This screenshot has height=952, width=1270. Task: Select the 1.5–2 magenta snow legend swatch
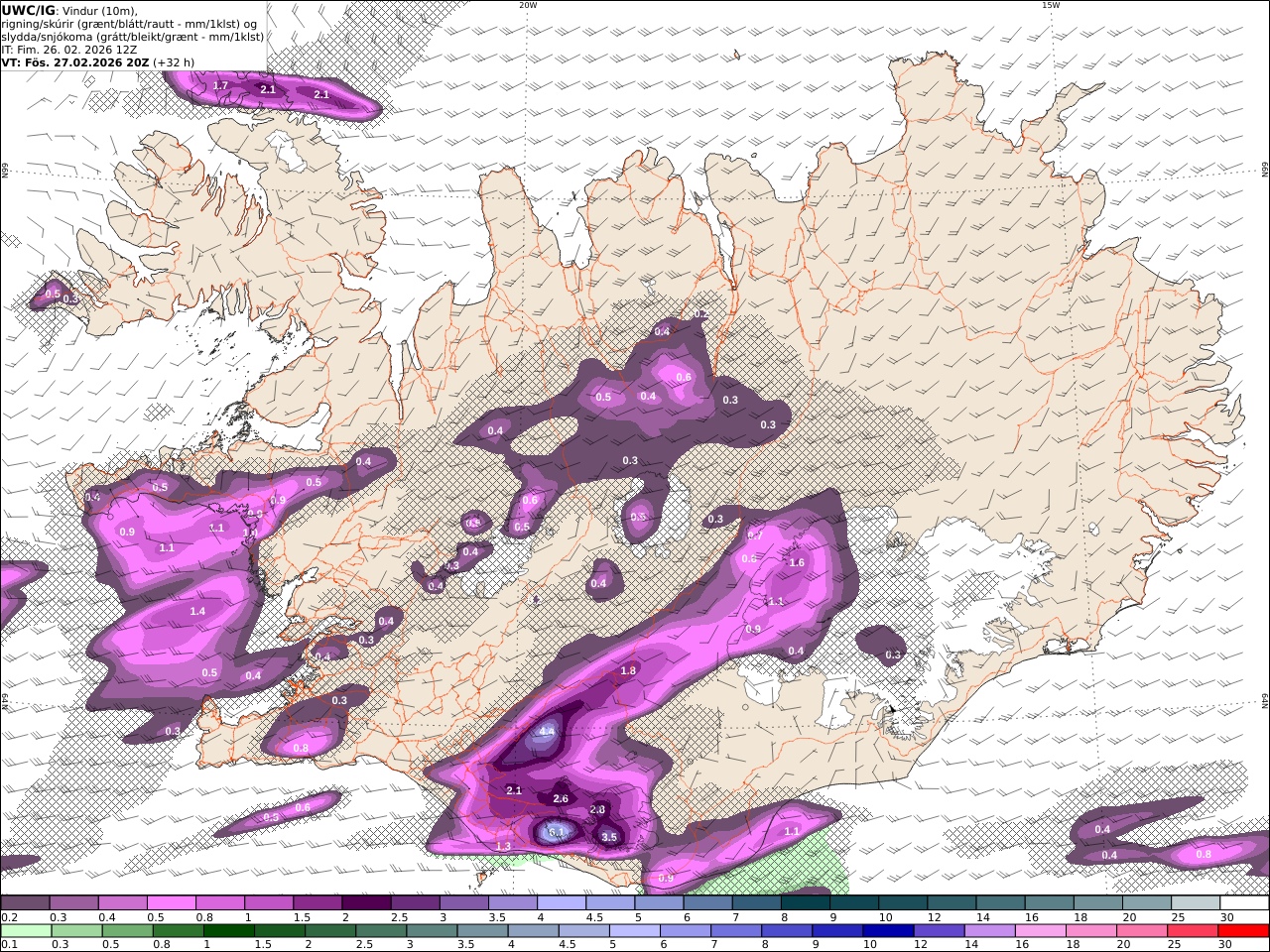[317, 903]
